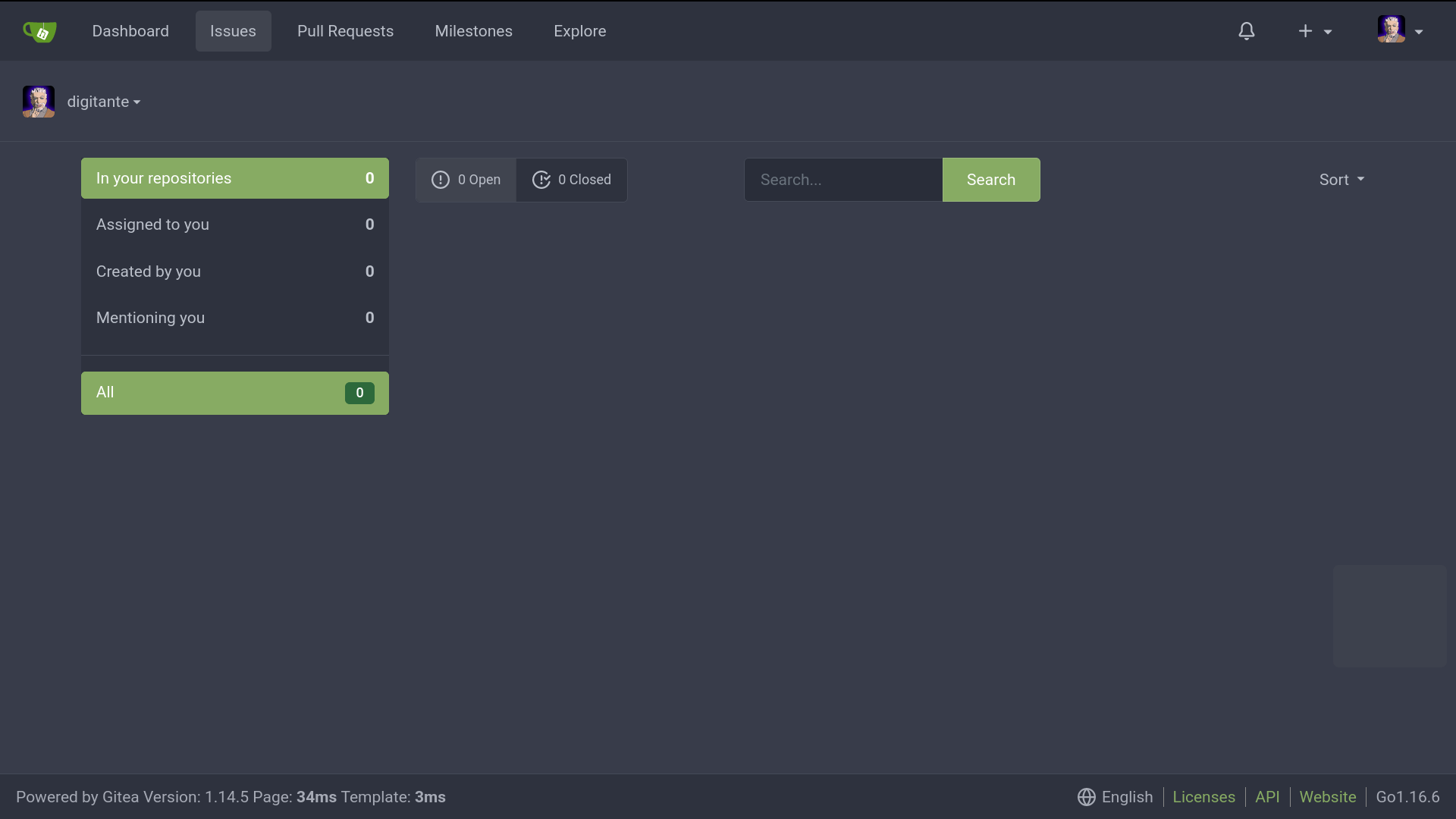Expand the arrow next to the profile avatar

(1419, 32)
